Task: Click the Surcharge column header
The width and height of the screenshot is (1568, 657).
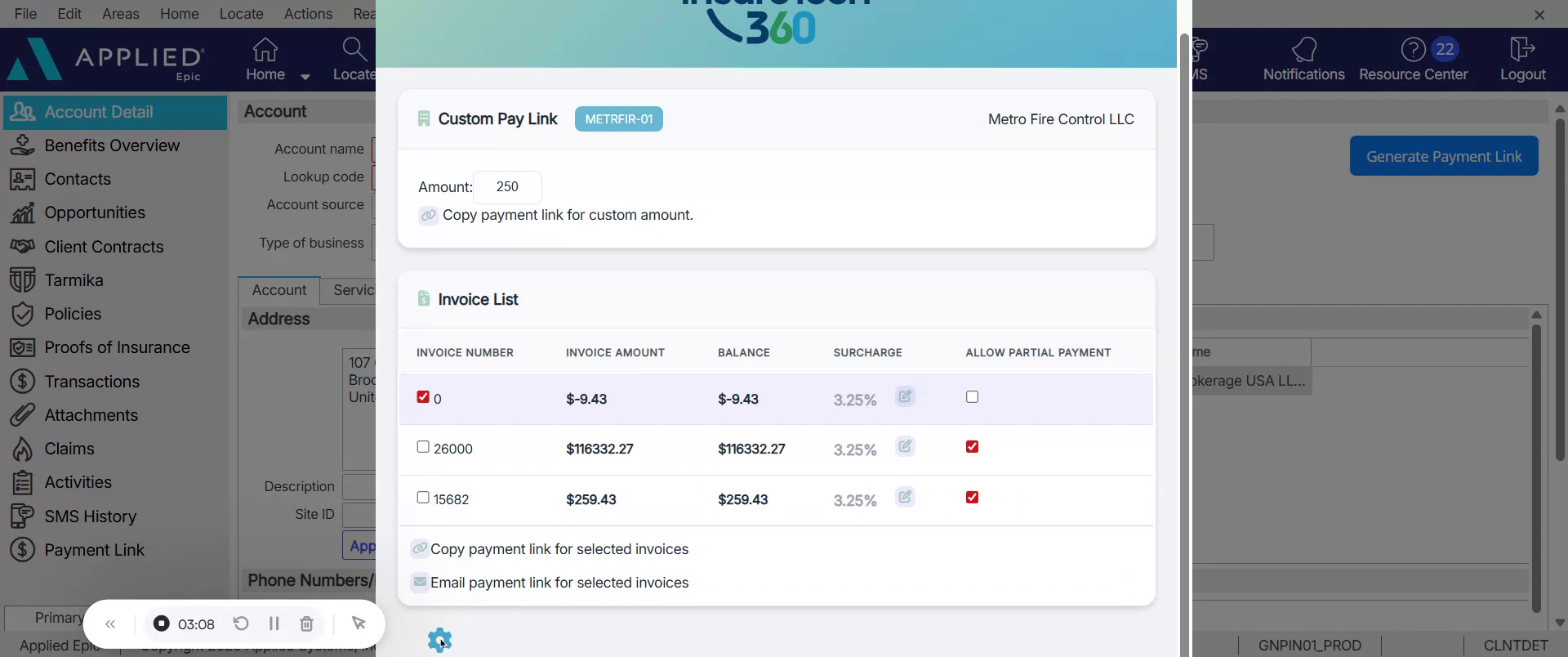Action: [867, 352]
